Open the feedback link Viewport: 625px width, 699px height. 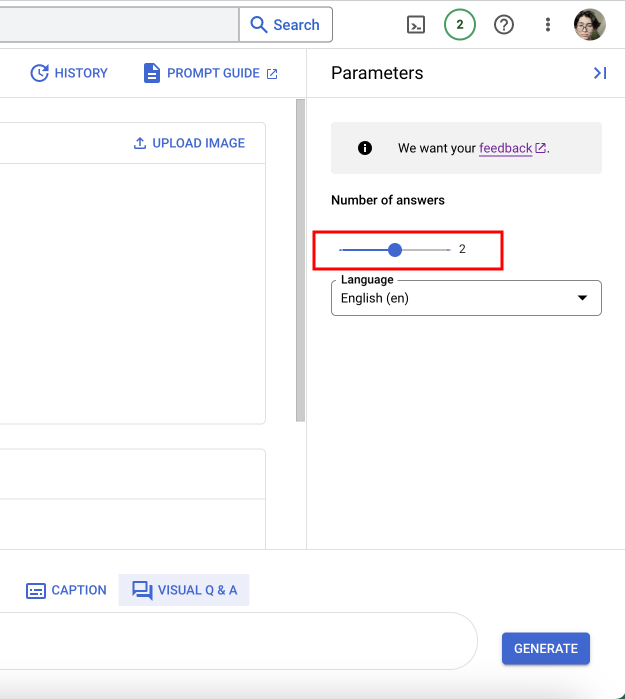coord(506,148)
